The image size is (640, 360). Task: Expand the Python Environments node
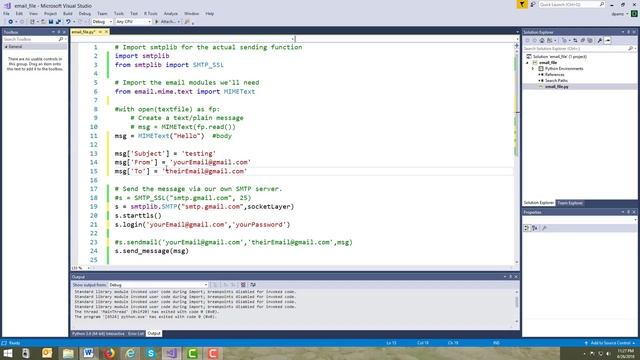coord(533,69)
